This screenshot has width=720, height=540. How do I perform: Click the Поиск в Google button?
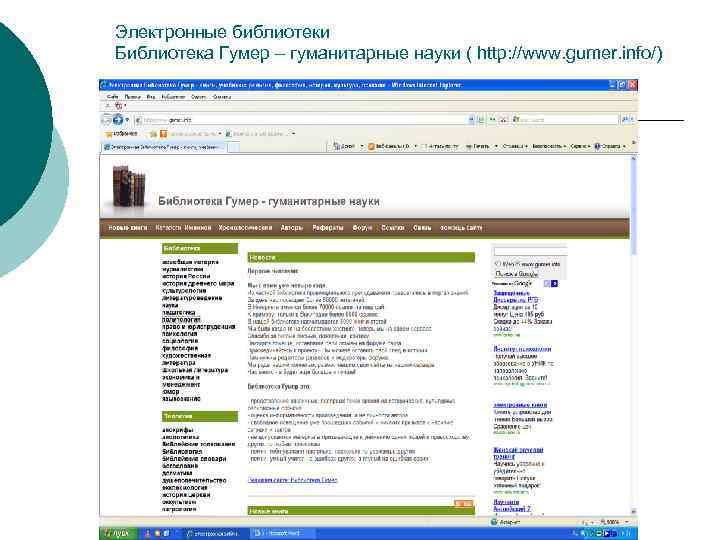click(517, 274)
